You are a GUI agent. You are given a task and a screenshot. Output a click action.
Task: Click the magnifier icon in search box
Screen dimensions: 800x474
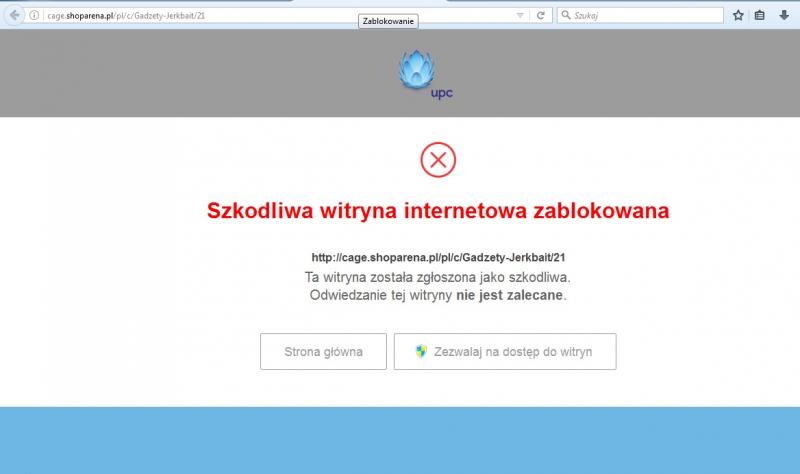pyautogui.click(x=565, y=16)
